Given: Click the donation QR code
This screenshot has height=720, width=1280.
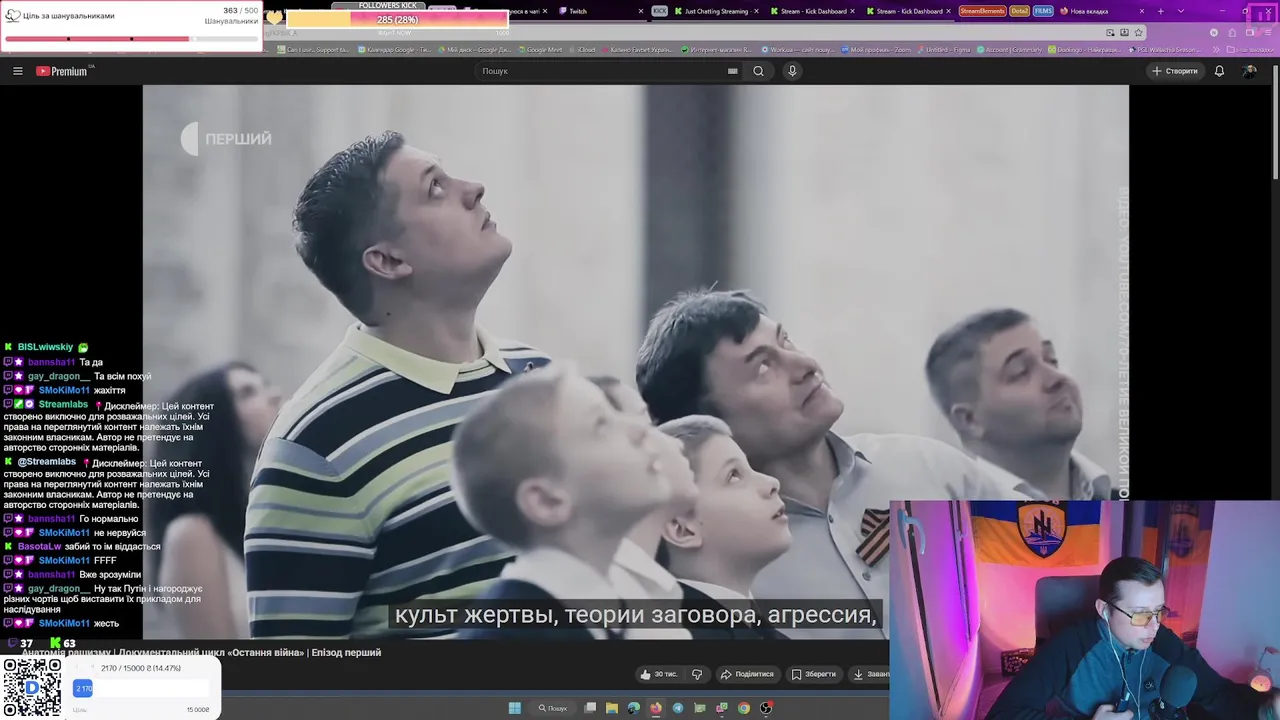Looking at the screenshot, I should pyautogui.click(x=32, y=687).
